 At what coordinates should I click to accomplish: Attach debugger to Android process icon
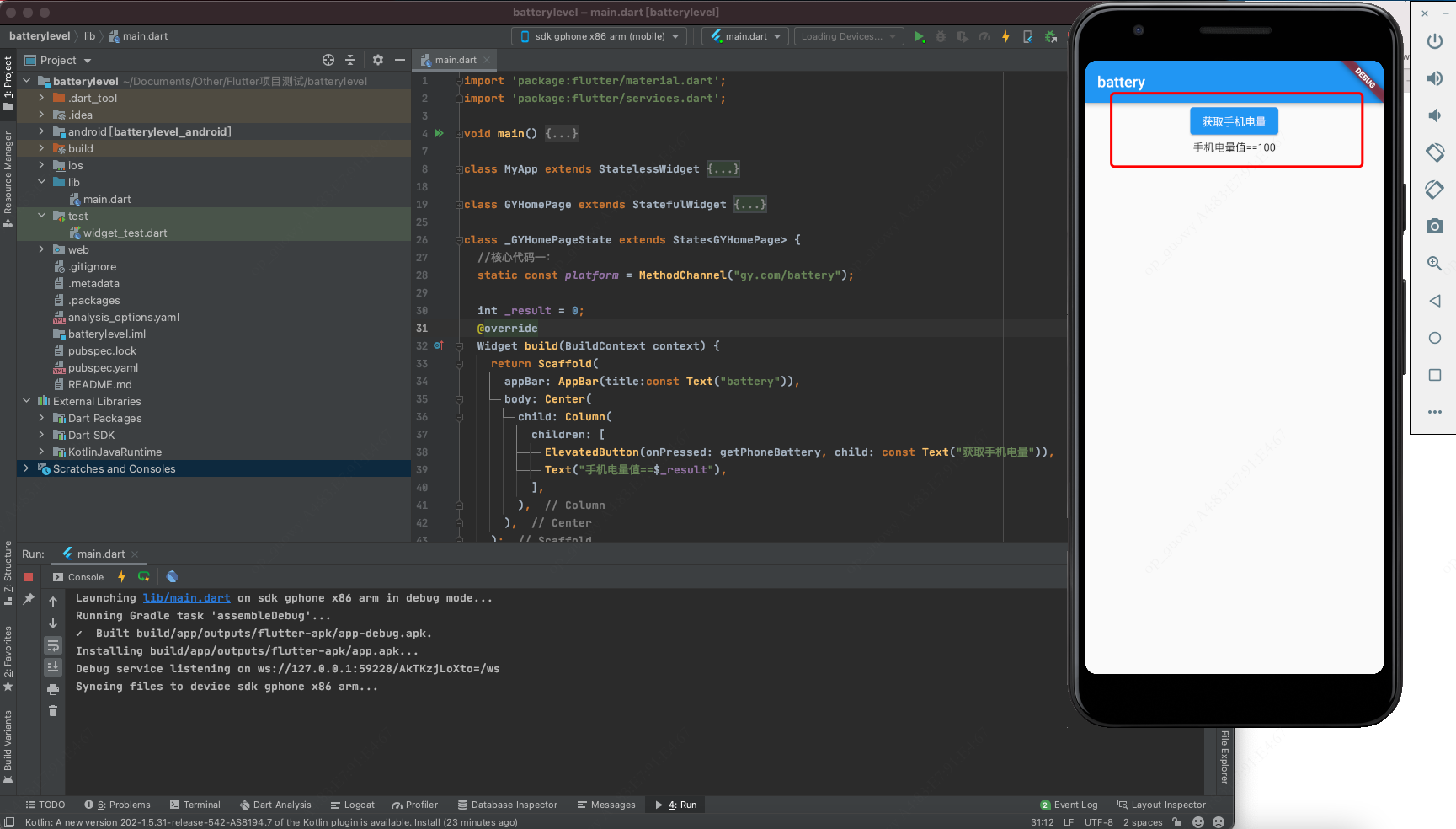pos(1049,36)
